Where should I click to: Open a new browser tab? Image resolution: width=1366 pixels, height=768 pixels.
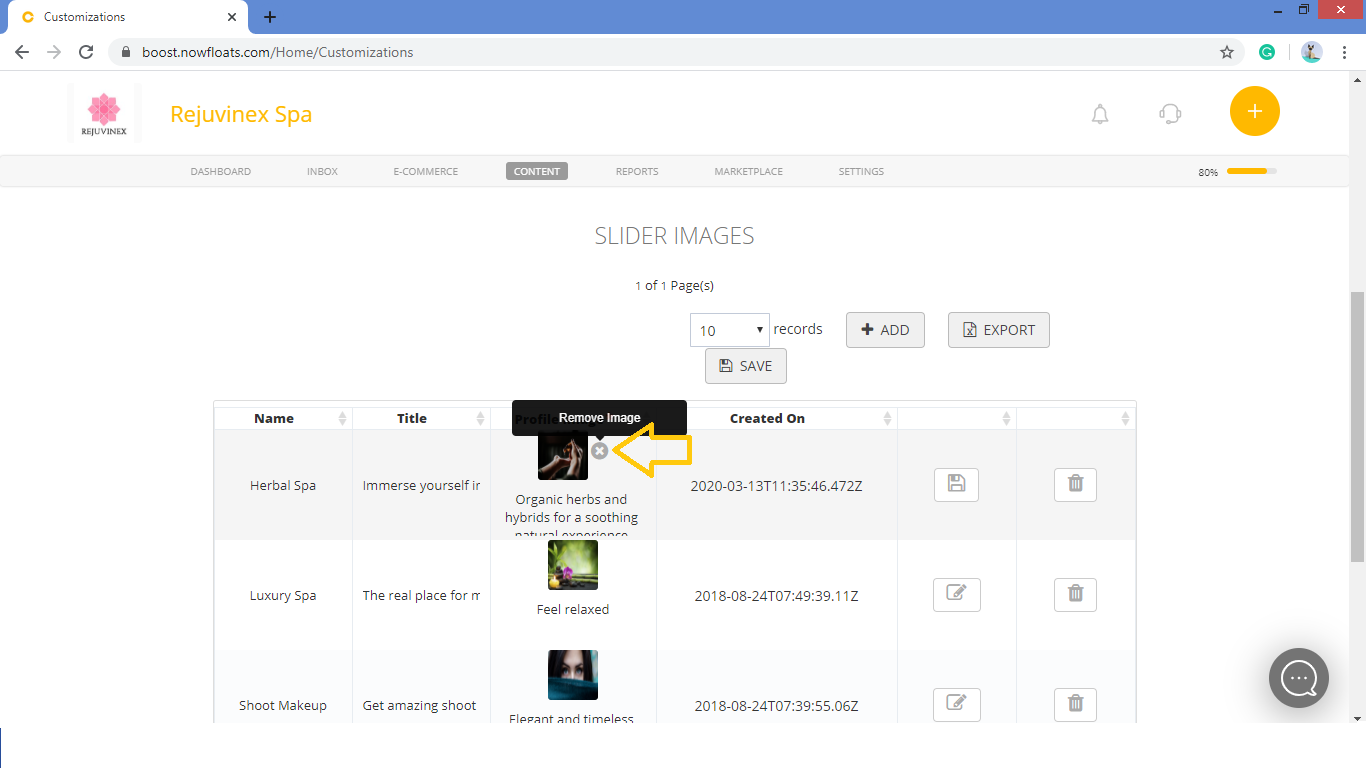270,17
